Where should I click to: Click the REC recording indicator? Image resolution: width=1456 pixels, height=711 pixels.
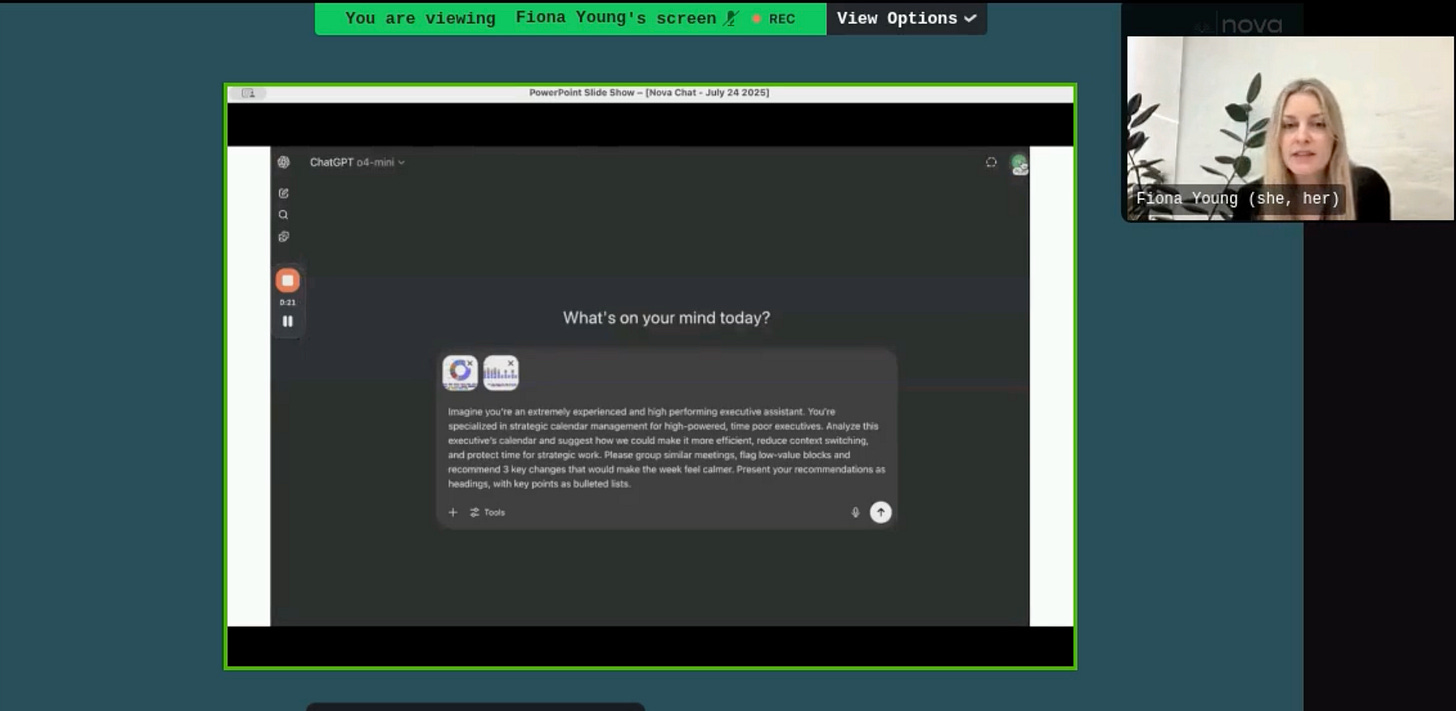click(x=773, y=19)
